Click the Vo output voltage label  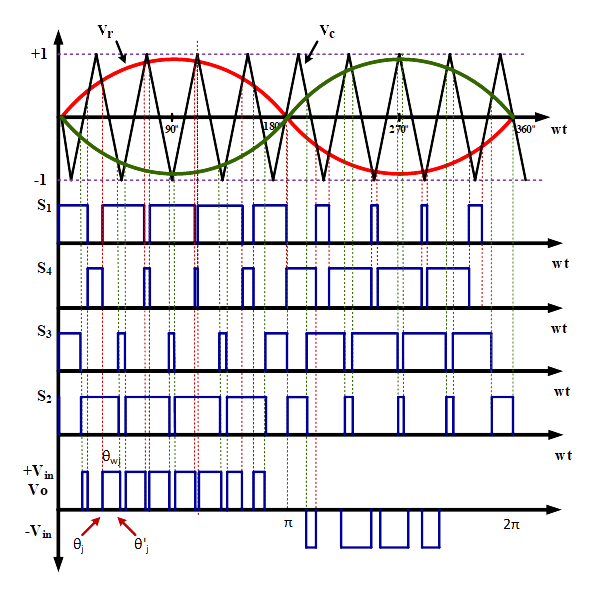click(38, 490)
